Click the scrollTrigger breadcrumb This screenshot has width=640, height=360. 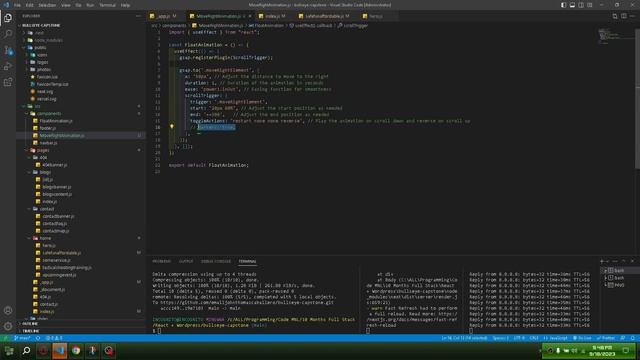pos(356,25)
